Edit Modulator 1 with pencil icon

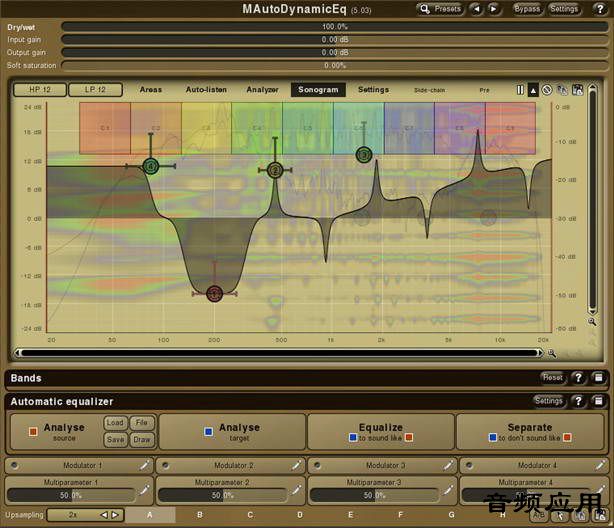pyautogui.click(x=144, y=465)
